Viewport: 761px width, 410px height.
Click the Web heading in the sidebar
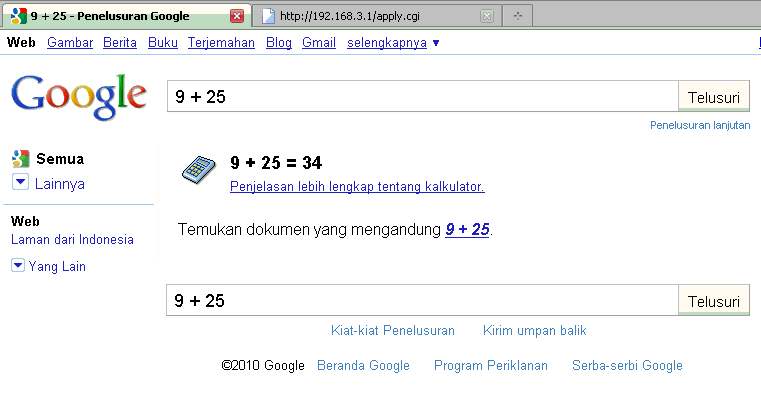click(25, 221)
